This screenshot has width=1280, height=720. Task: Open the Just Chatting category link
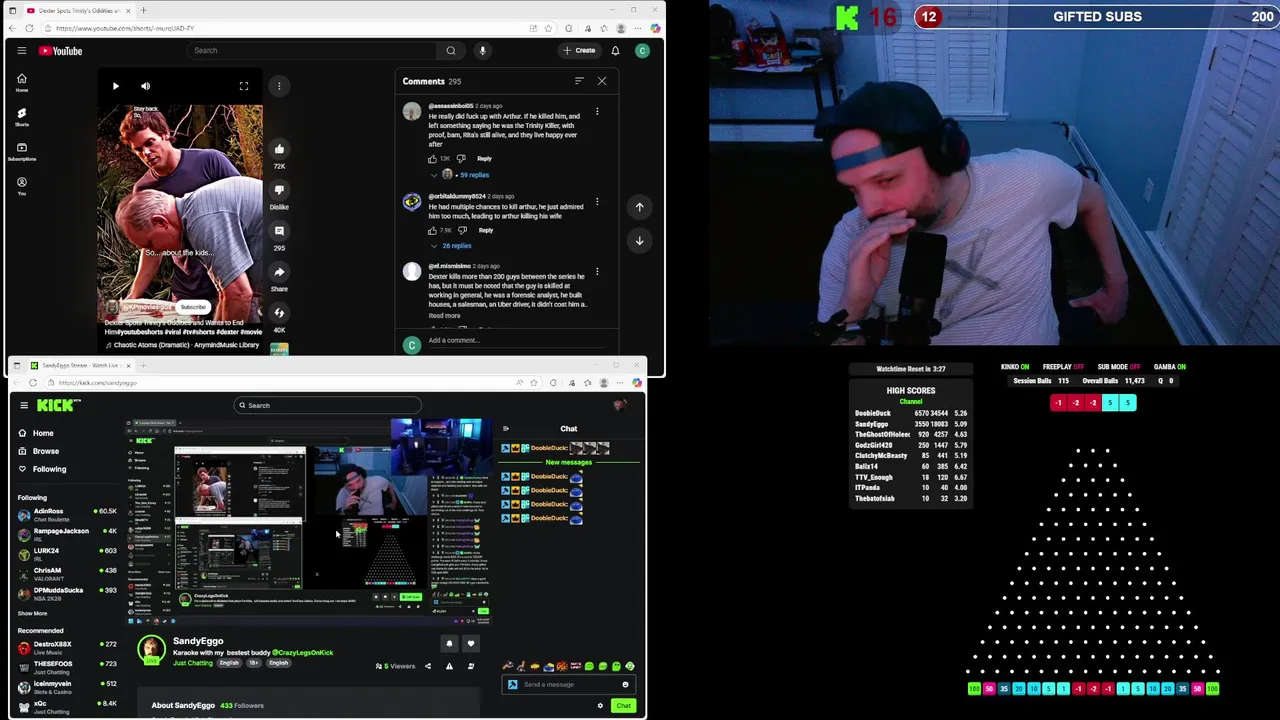point(193,663)
